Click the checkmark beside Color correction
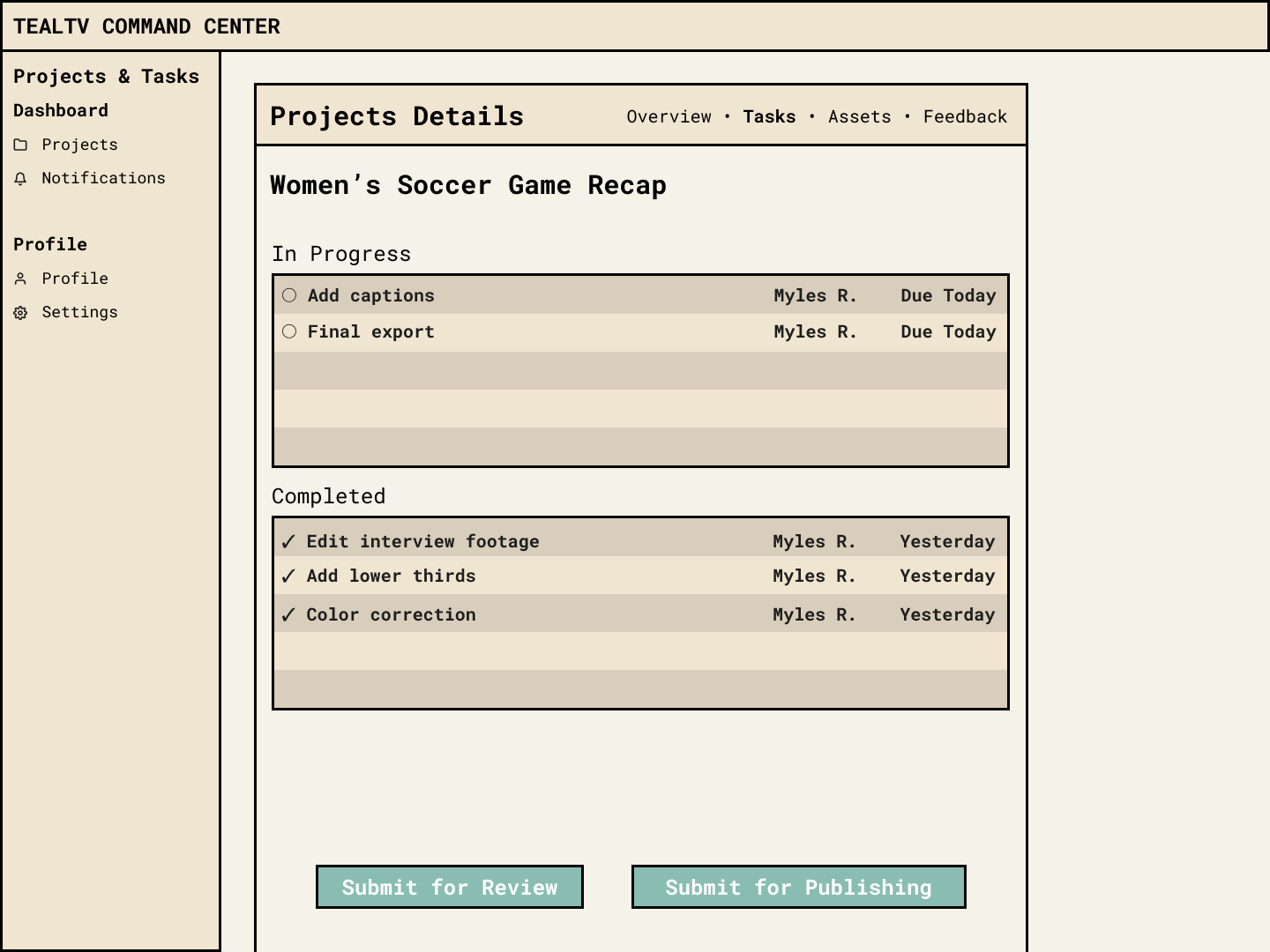1270x952 pixels. pyautogui.click(x=288, y=615)
